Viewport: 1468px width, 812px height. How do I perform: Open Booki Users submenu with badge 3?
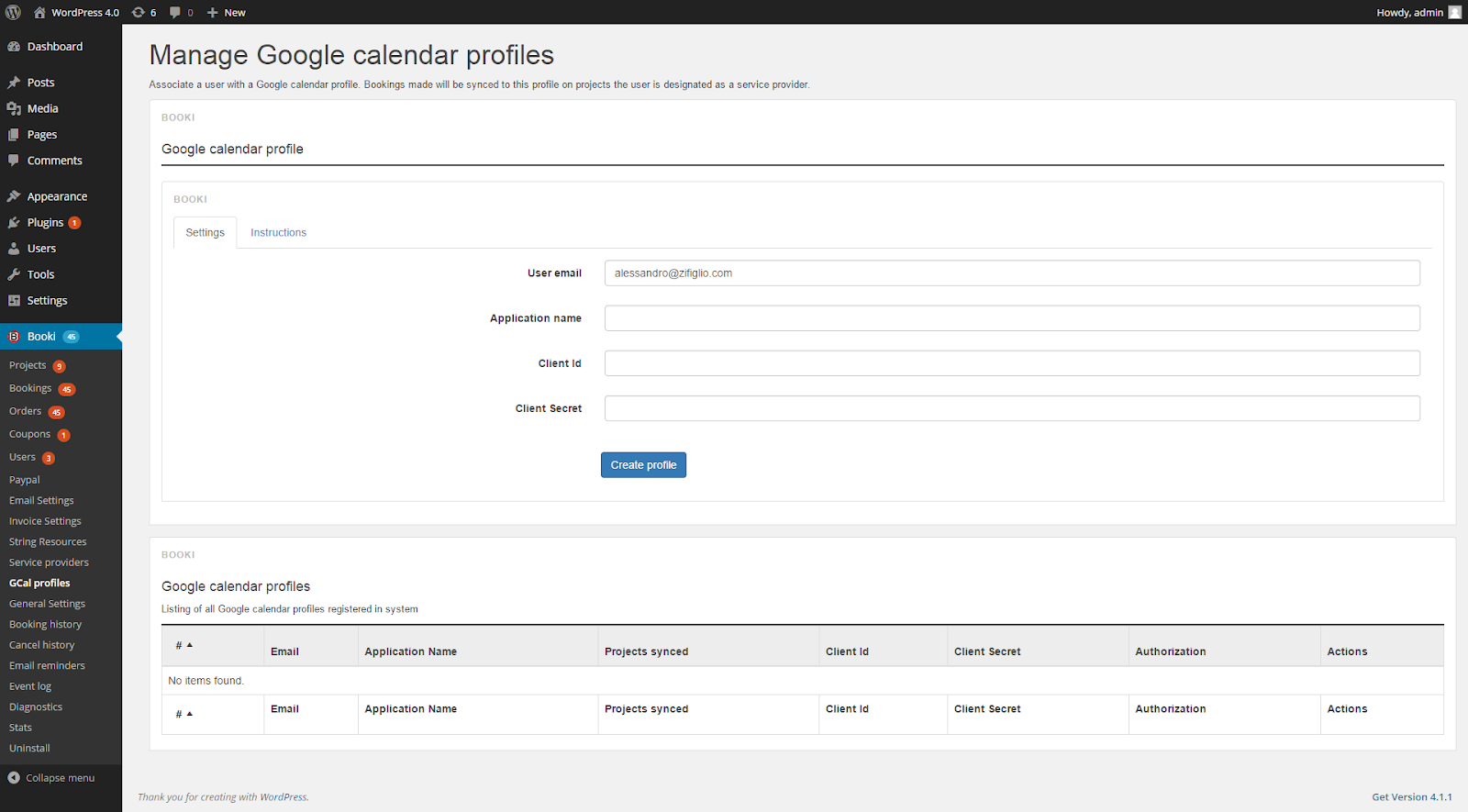pos(23,457)
